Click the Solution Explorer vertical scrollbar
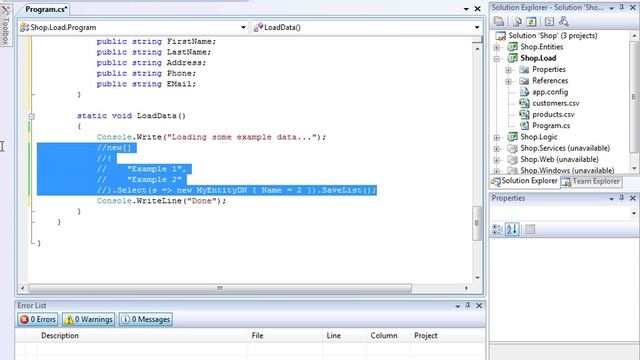 point(634,96)
